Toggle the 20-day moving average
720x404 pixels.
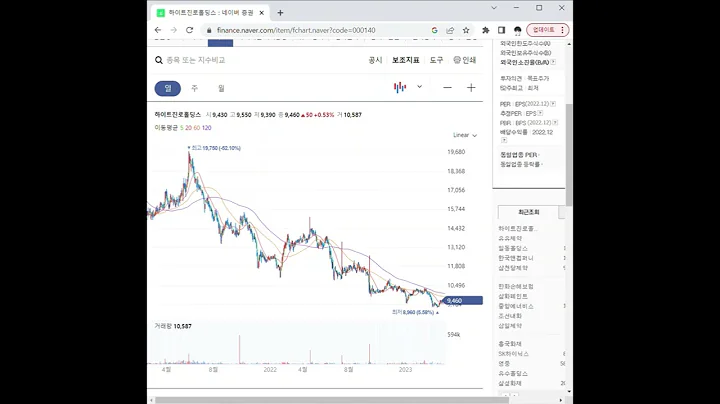pos(188,128)
